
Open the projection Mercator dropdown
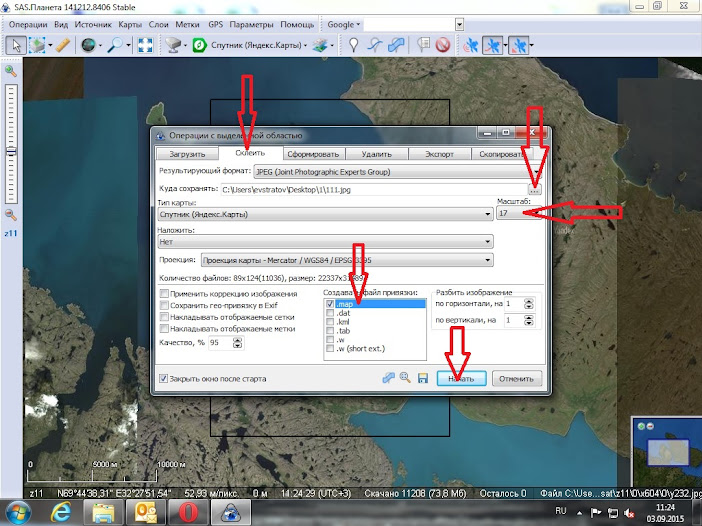point(347,260)
